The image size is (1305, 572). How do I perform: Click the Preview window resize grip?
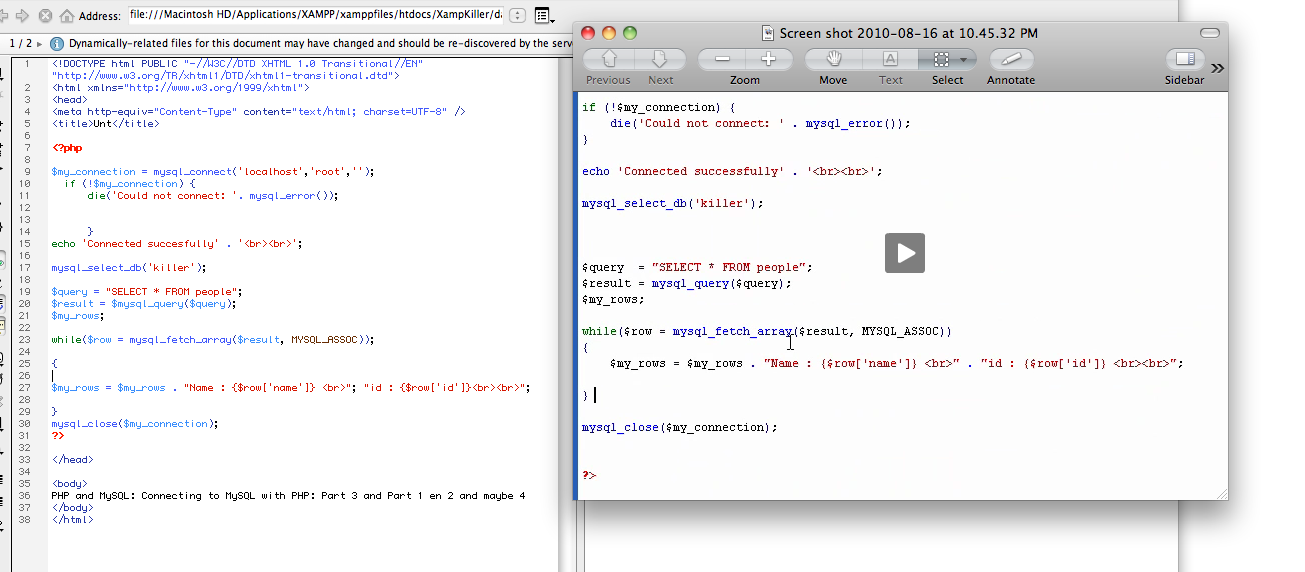(x=1220, y=492)
